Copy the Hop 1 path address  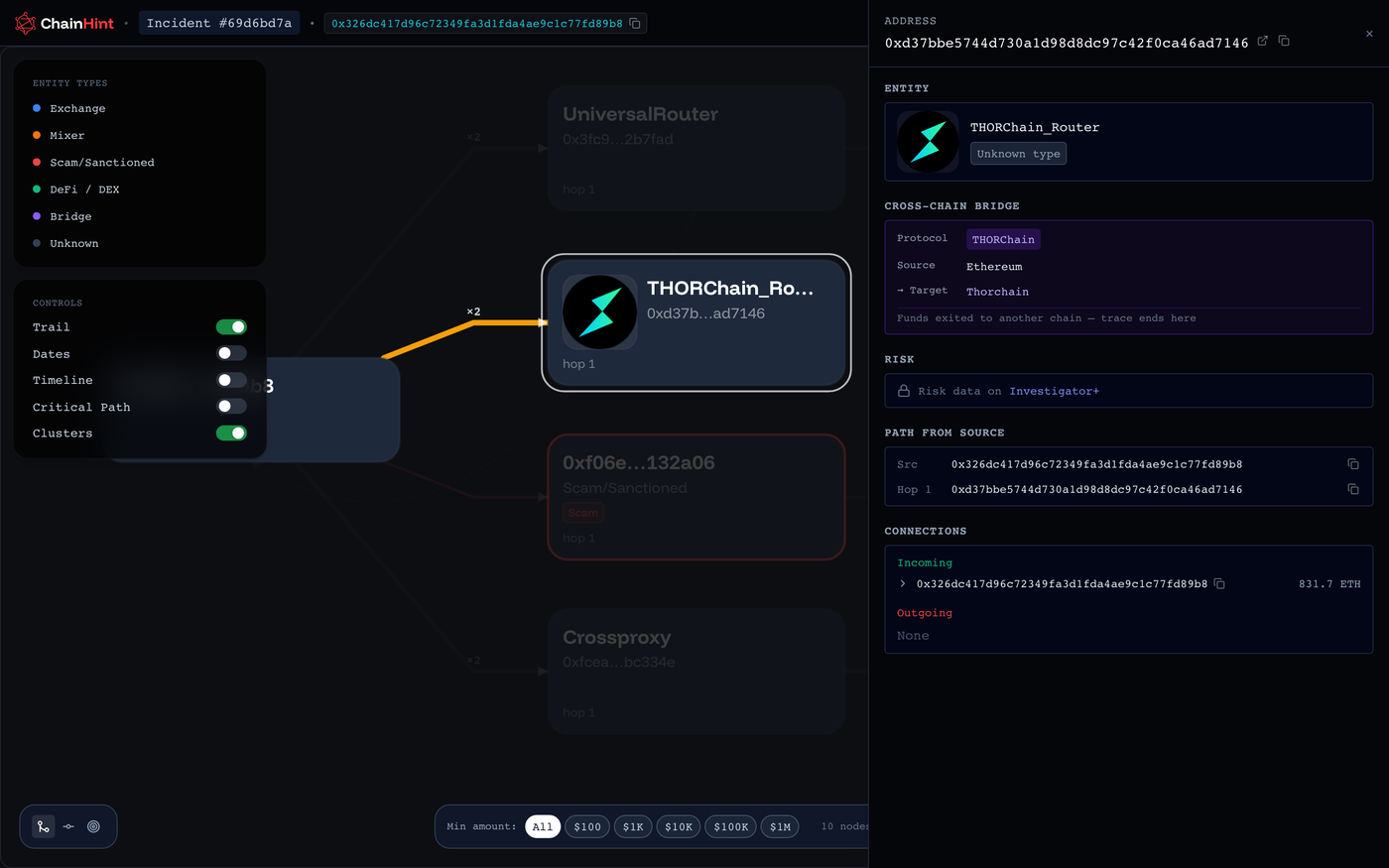1353,489
